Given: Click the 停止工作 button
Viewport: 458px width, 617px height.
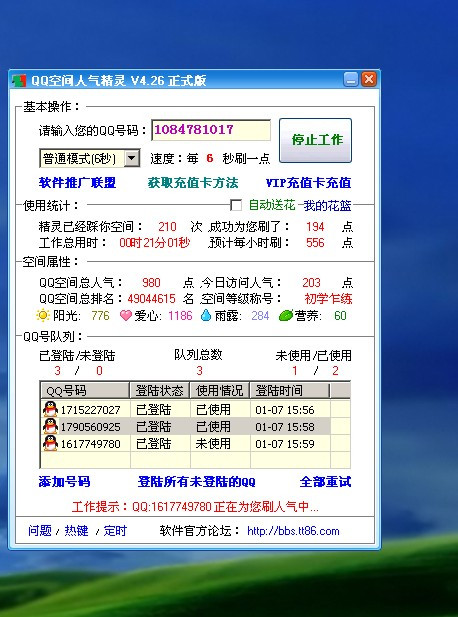Looking at the screenshot, I should (x=315, y=140).
